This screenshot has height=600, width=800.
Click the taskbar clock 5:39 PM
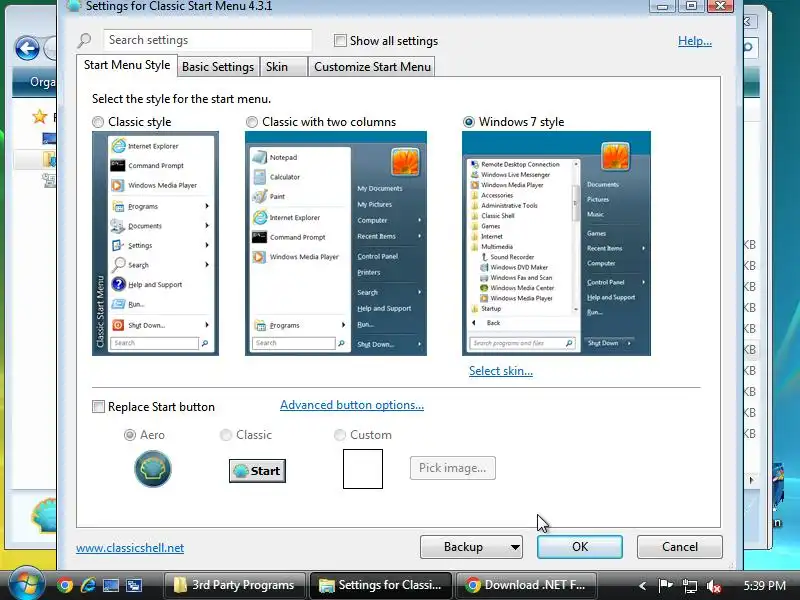764,585
